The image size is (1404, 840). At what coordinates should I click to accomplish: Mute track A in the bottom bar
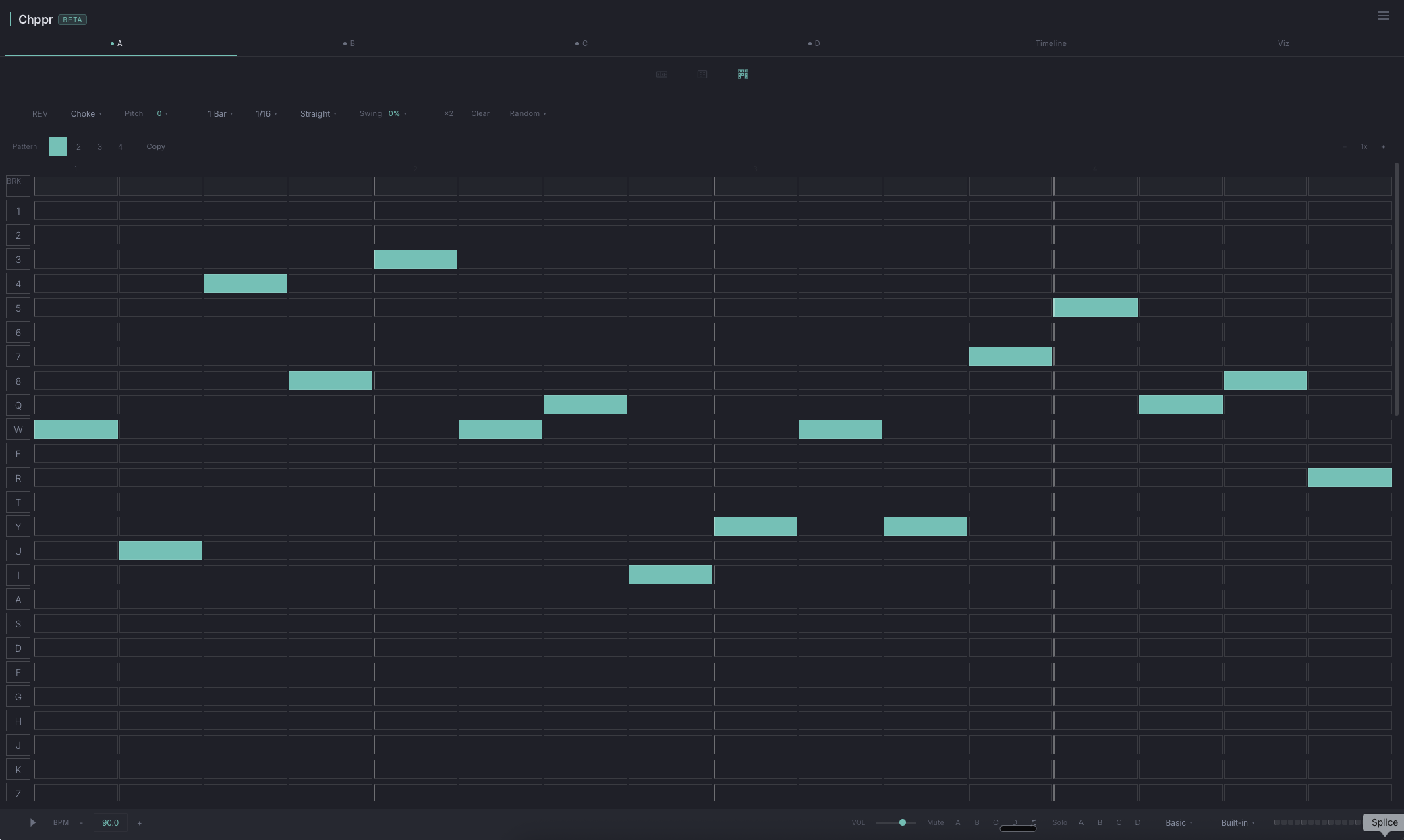coord(957,822)
